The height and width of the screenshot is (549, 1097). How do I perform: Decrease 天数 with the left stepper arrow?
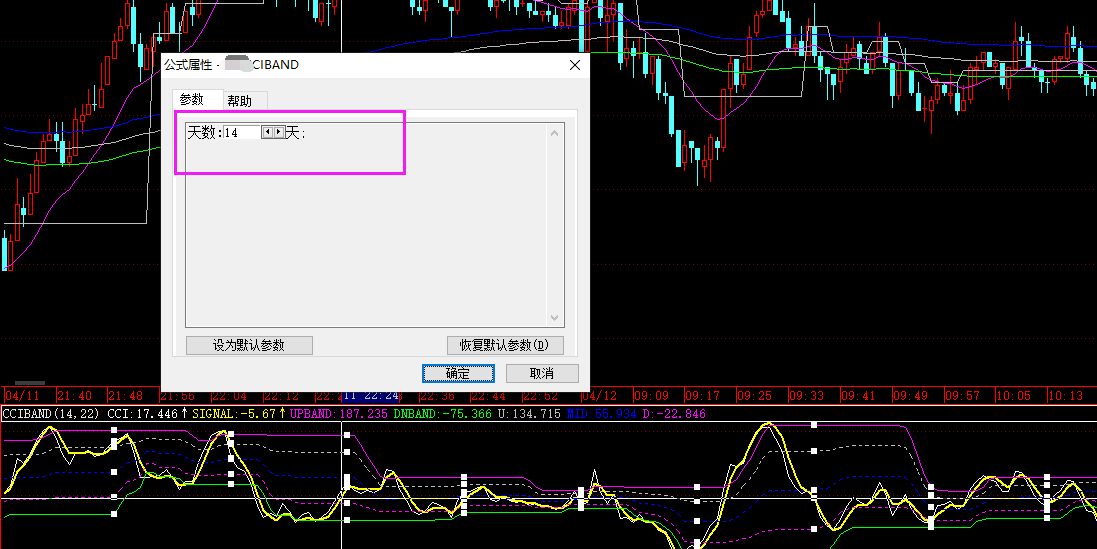[x=267, y=132]
